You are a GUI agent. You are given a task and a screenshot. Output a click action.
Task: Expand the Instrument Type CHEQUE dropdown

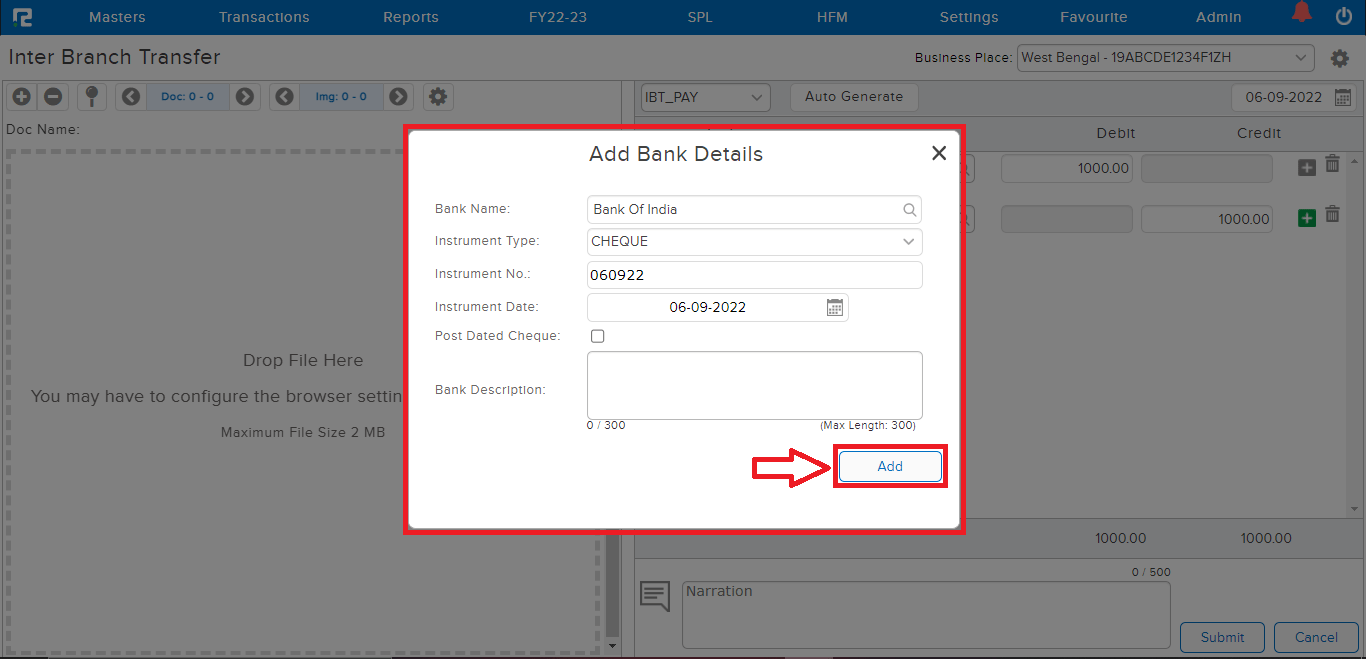(908, 242)
